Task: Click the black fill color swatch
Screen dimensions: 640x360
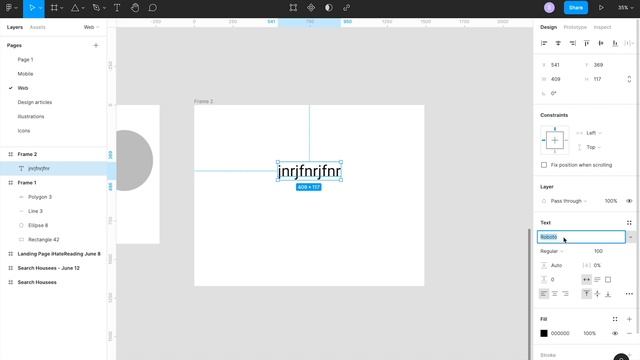Action: pyautogui.click(x=544, y=333)
